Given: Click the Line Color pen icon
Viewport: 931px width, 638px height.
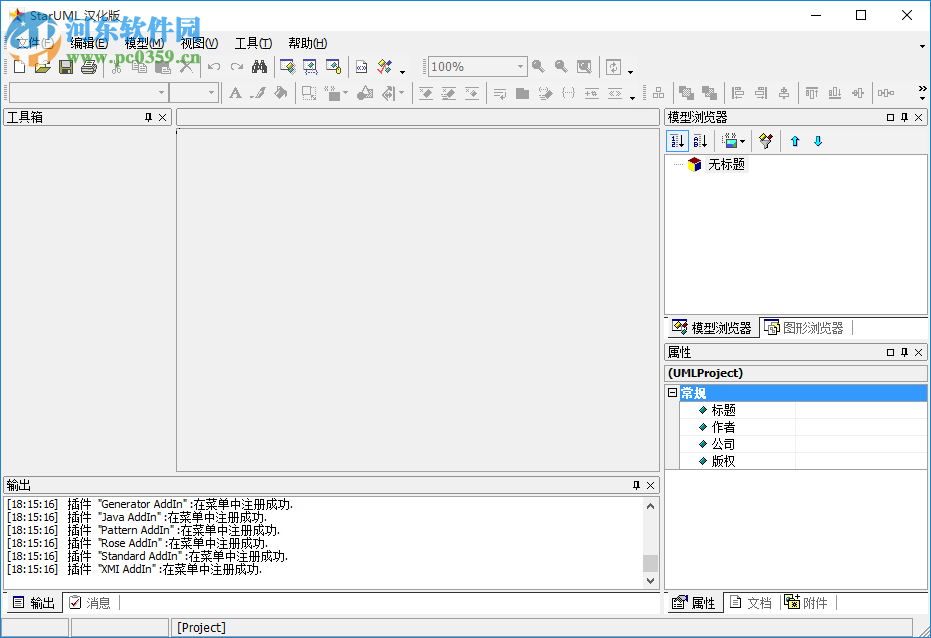Looking at the screenshot, I should pos(258,93).
